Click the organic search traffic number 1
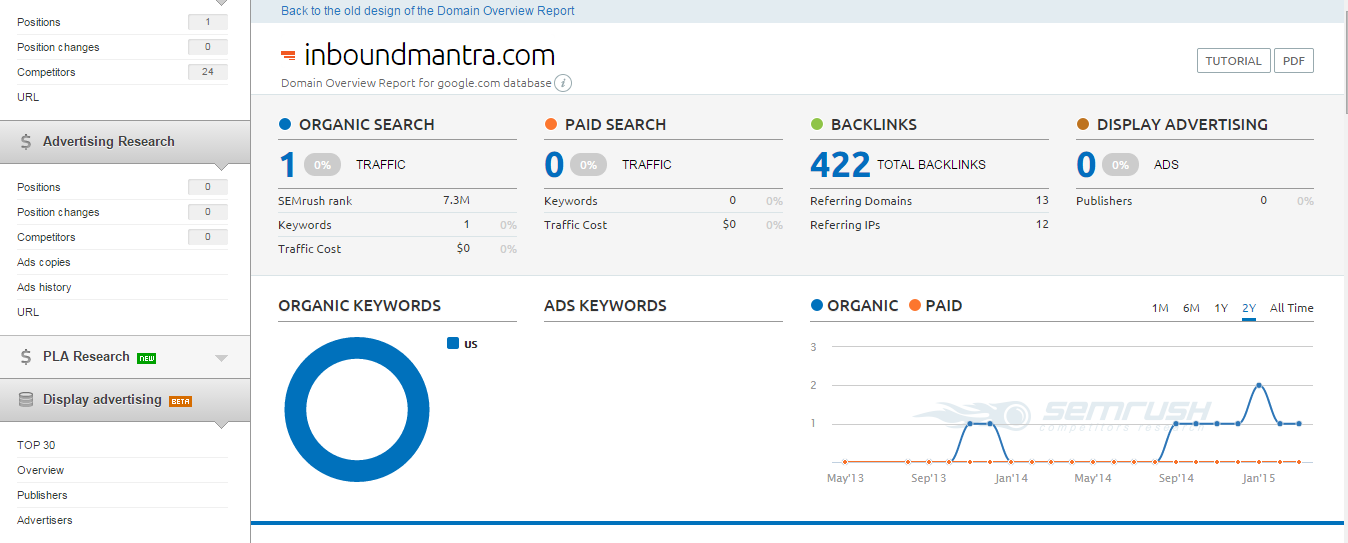 click(x=287, y=164)
